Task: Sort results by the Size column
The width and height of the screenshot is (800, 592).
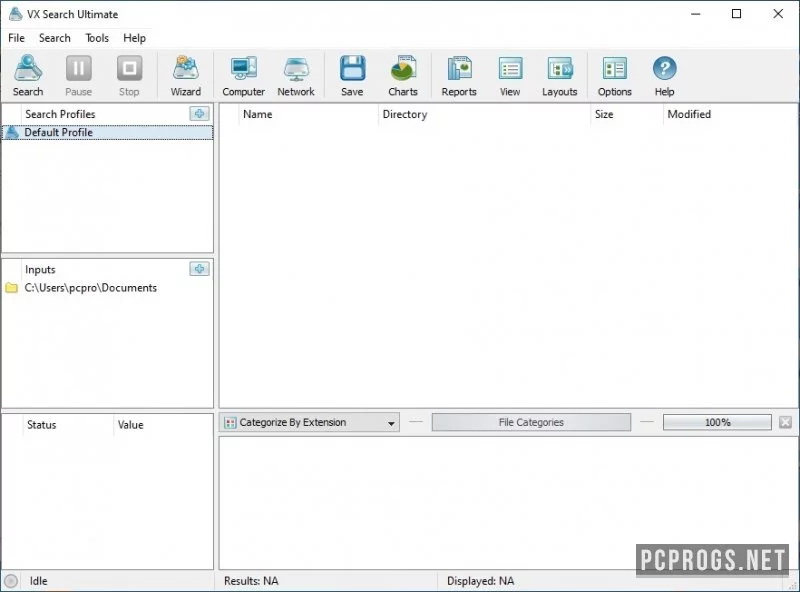Action: [627, 114]
